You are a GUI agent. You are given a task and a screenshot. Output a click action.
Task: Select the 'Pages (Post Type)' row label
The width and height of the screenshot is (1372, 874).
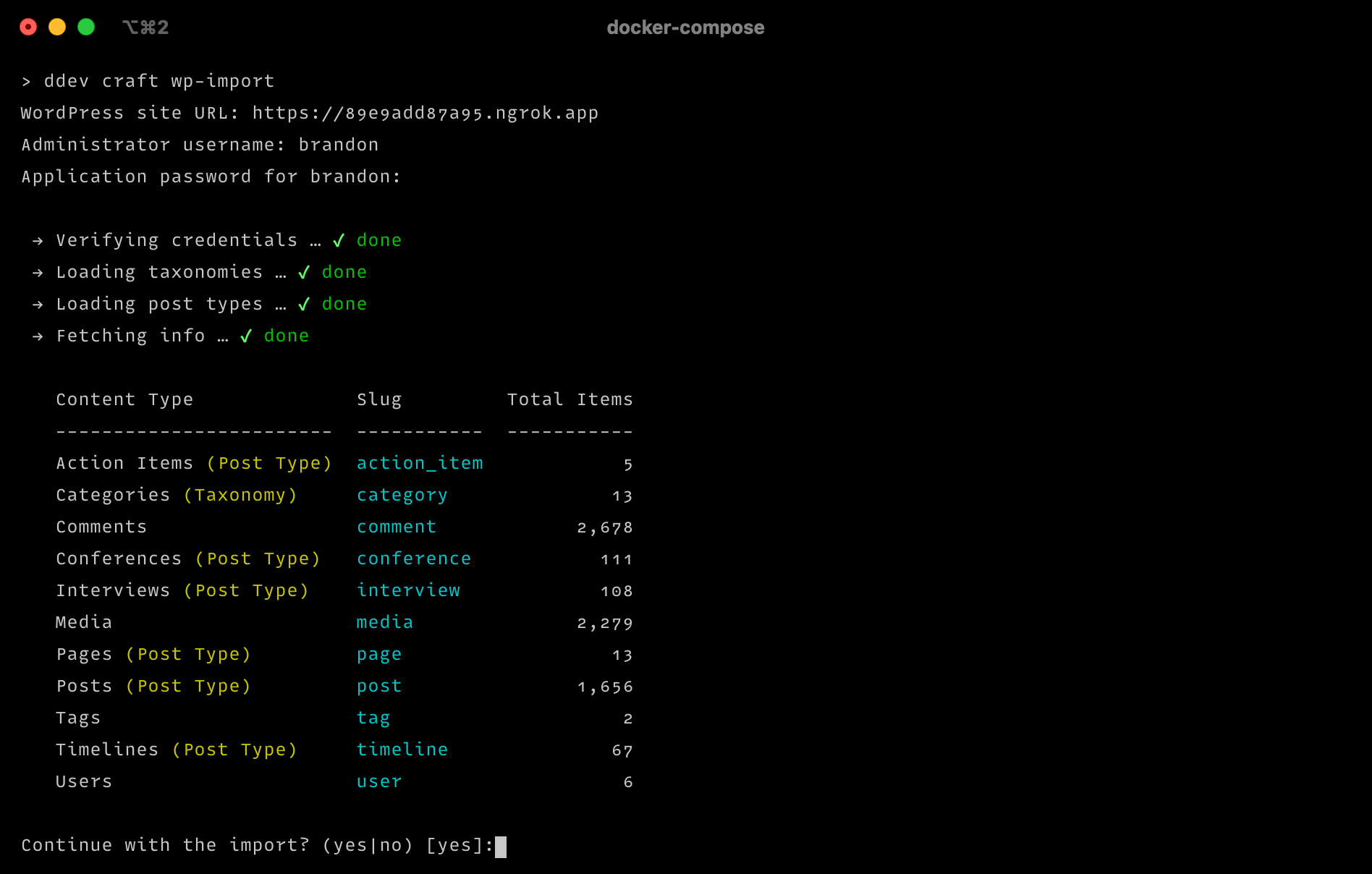click(153, 654)
